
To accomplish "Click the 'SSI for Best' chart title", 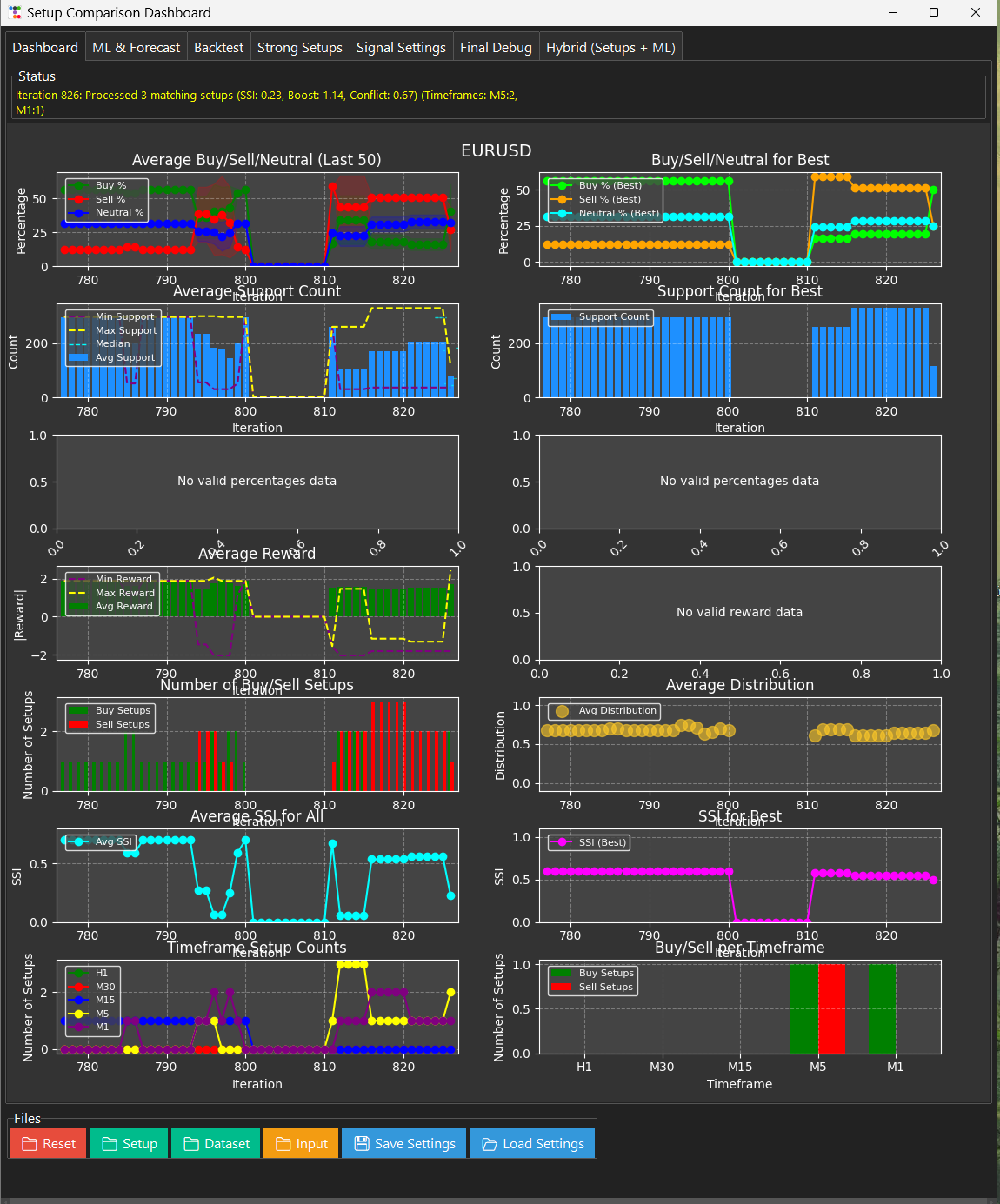I will point(740,816).
